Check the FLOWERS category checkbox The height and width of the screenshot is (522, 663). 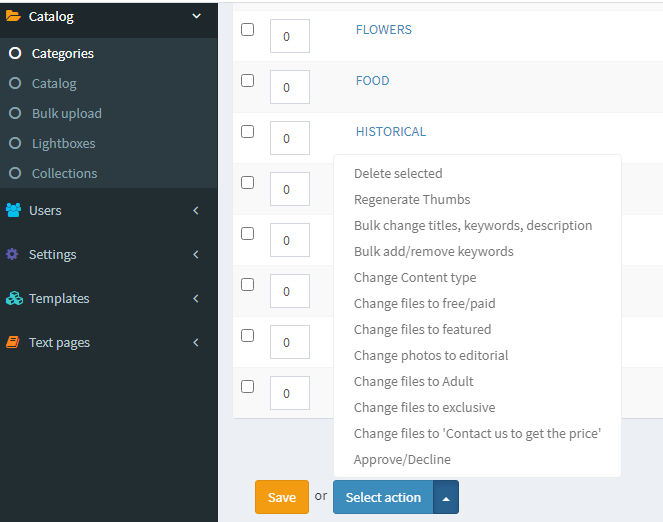pos(247,30)
